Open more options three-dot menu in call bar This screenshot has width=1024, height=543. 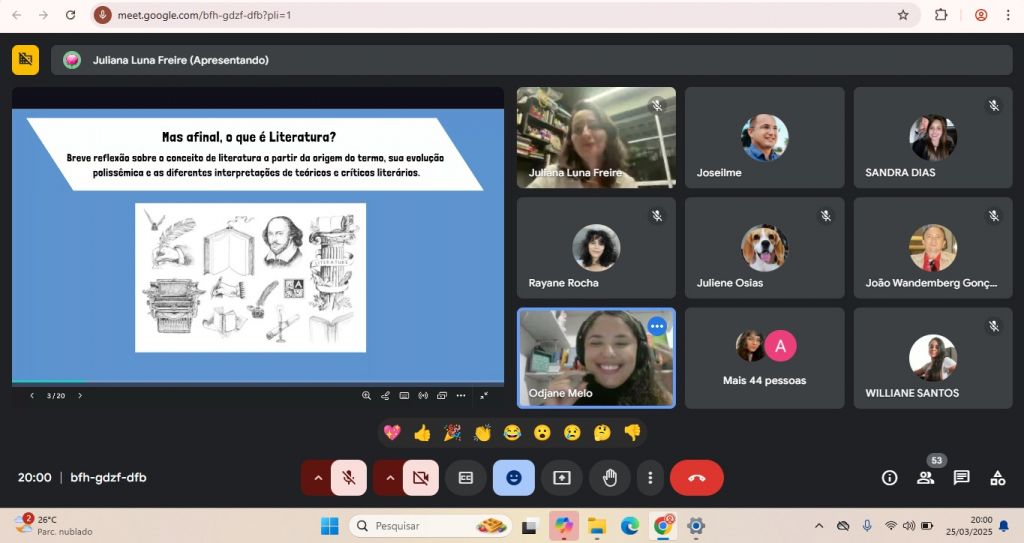coord(651,478)
